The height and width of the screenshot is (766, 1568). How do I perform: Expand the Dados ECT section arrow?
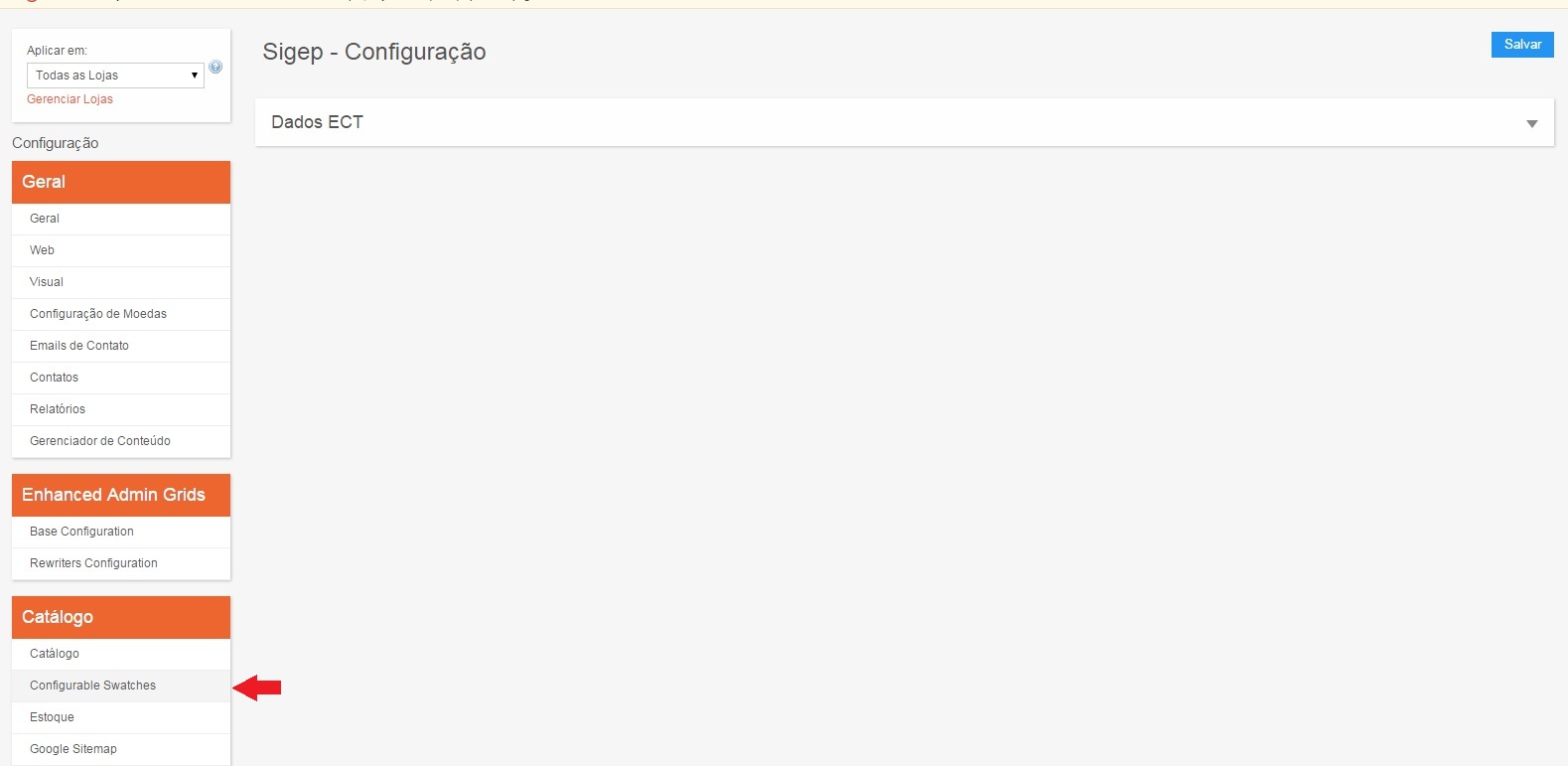(x=1531, y=123)
